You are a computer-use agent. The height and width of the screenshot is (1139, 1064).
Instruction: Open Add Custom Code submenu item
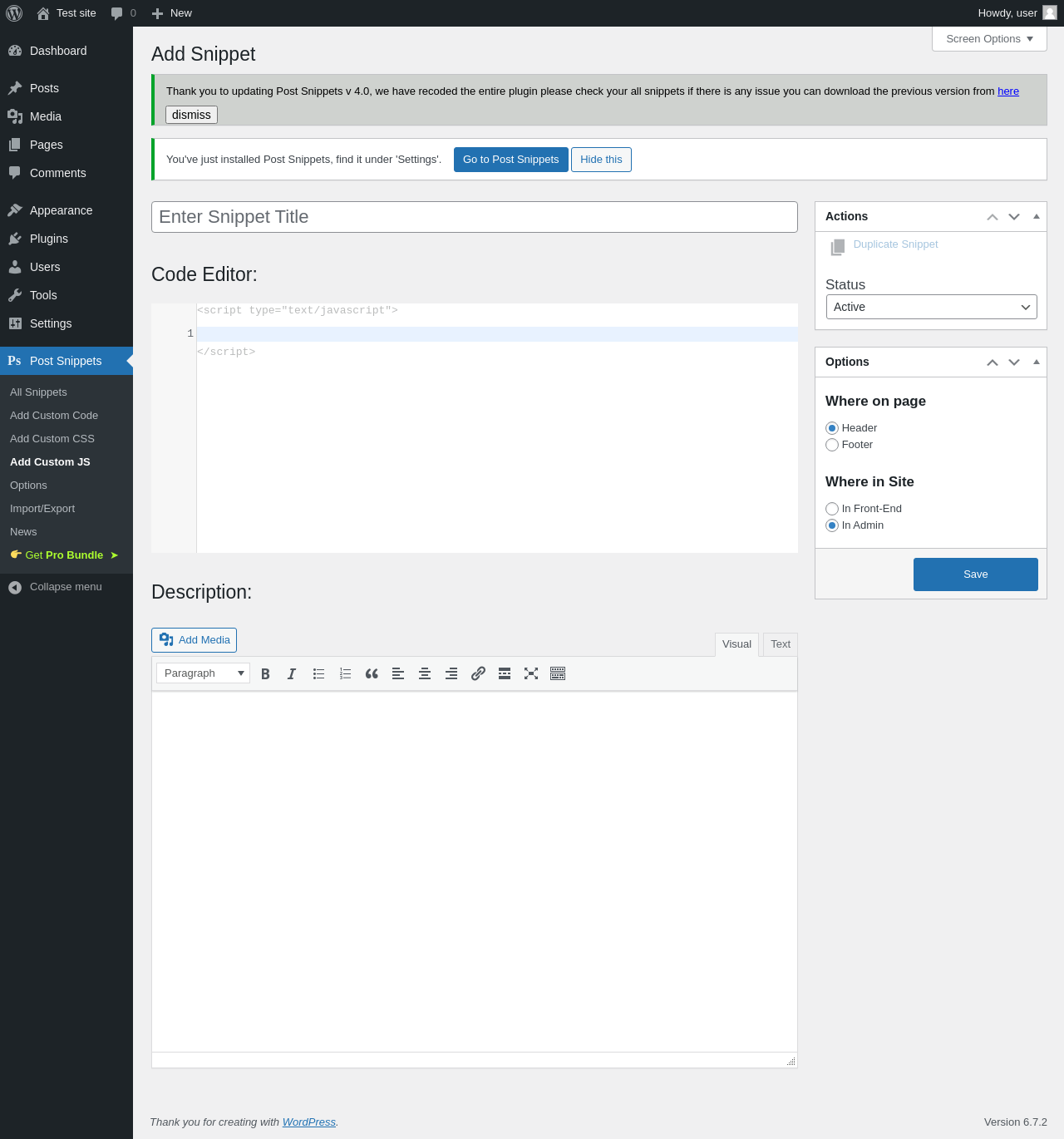[54, 416]
